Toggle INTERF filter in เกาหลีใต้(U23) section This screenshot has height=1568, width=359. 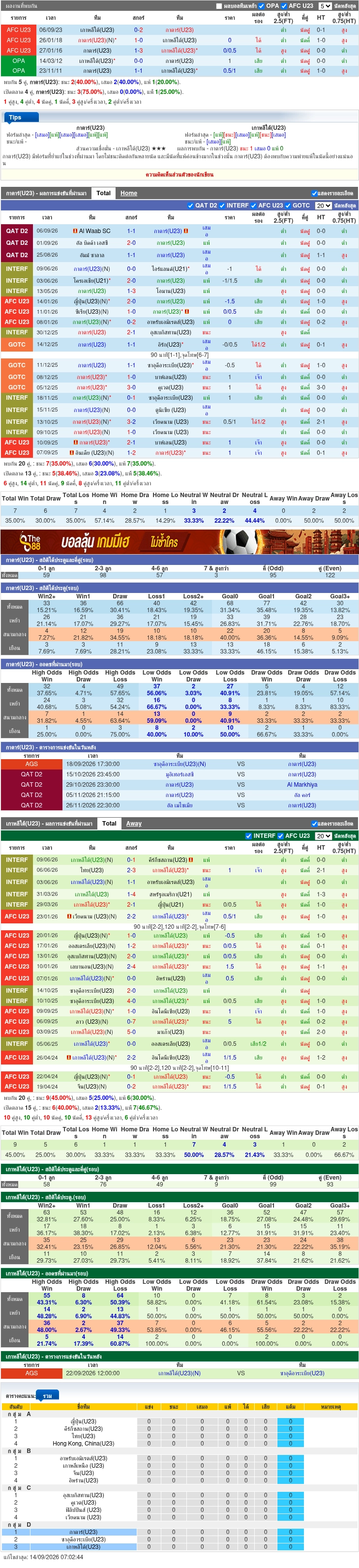click(248, 836)
